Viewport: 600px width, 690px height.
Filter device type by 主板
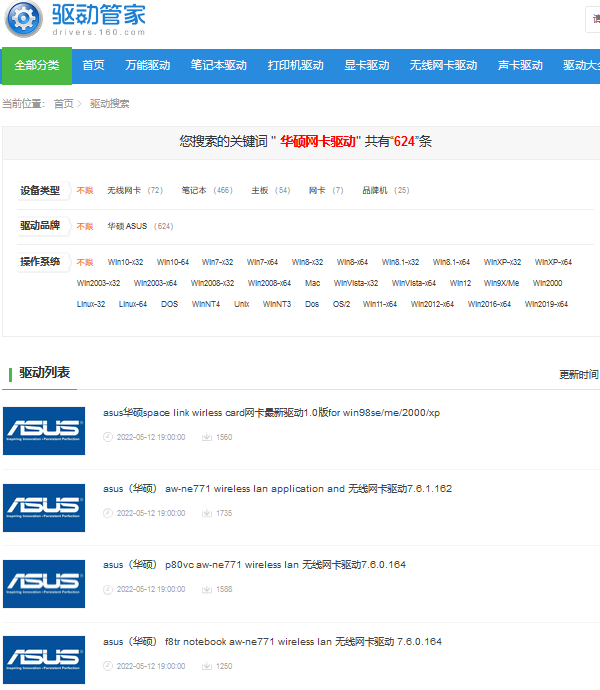259,190
